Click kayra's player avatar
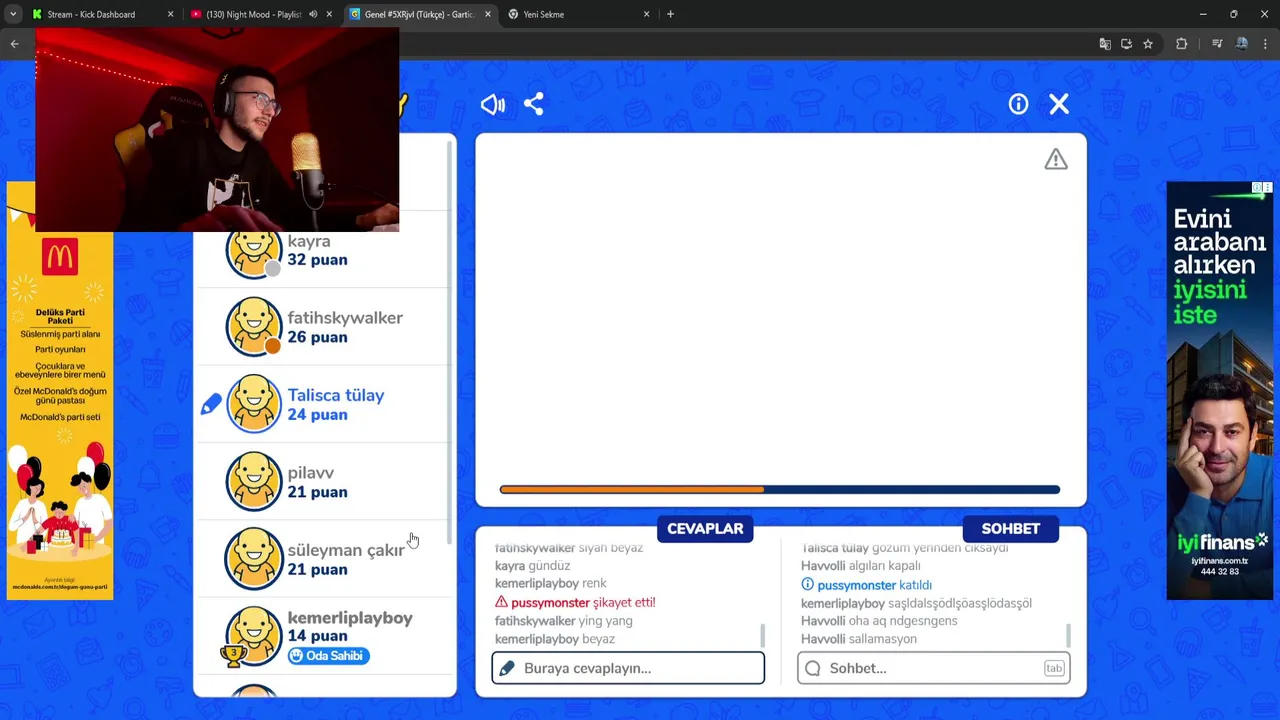 (x=254, y=252)
